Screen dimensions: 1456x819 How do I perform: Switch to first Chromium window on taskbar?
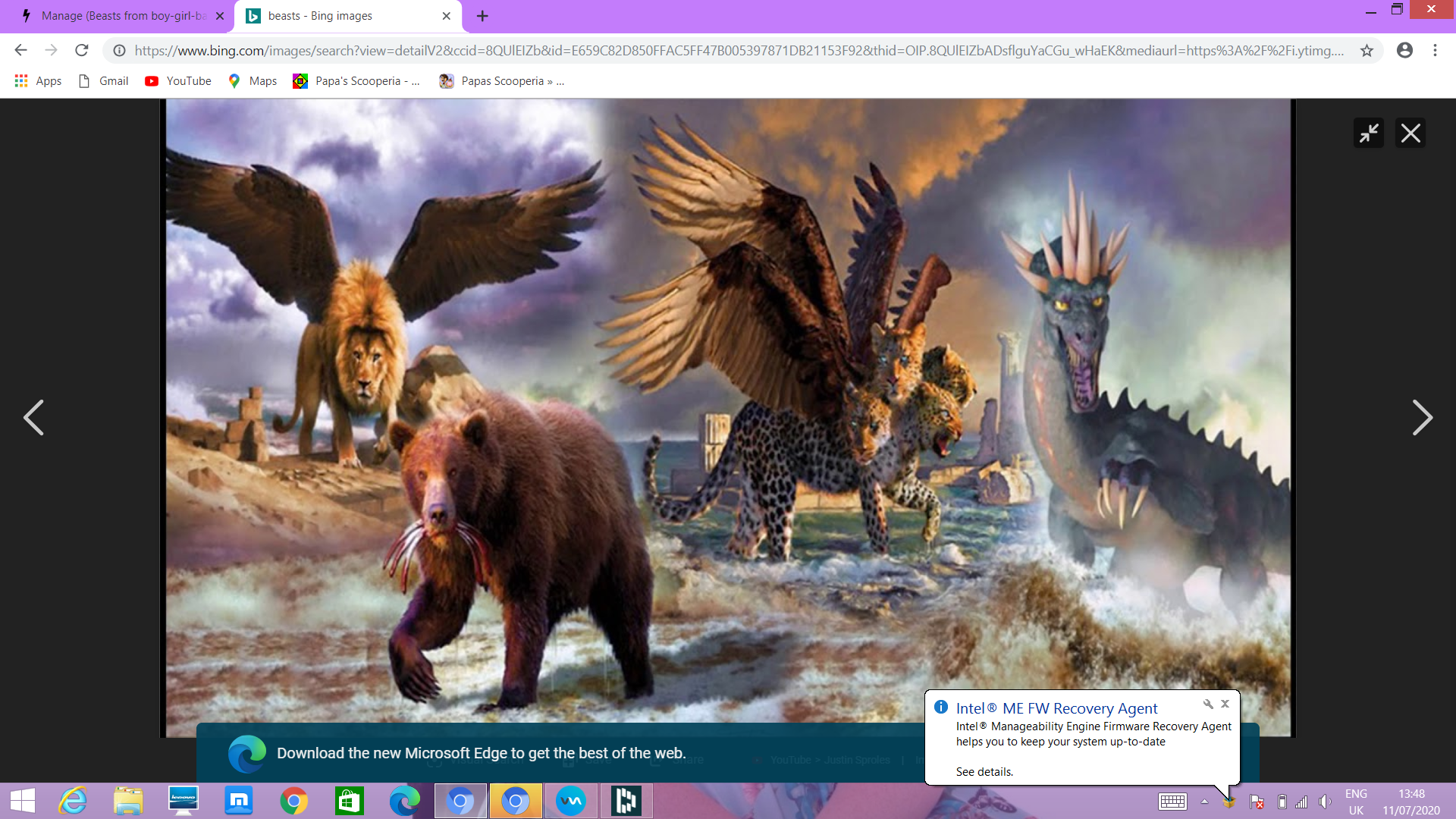[x=460, y=801]
